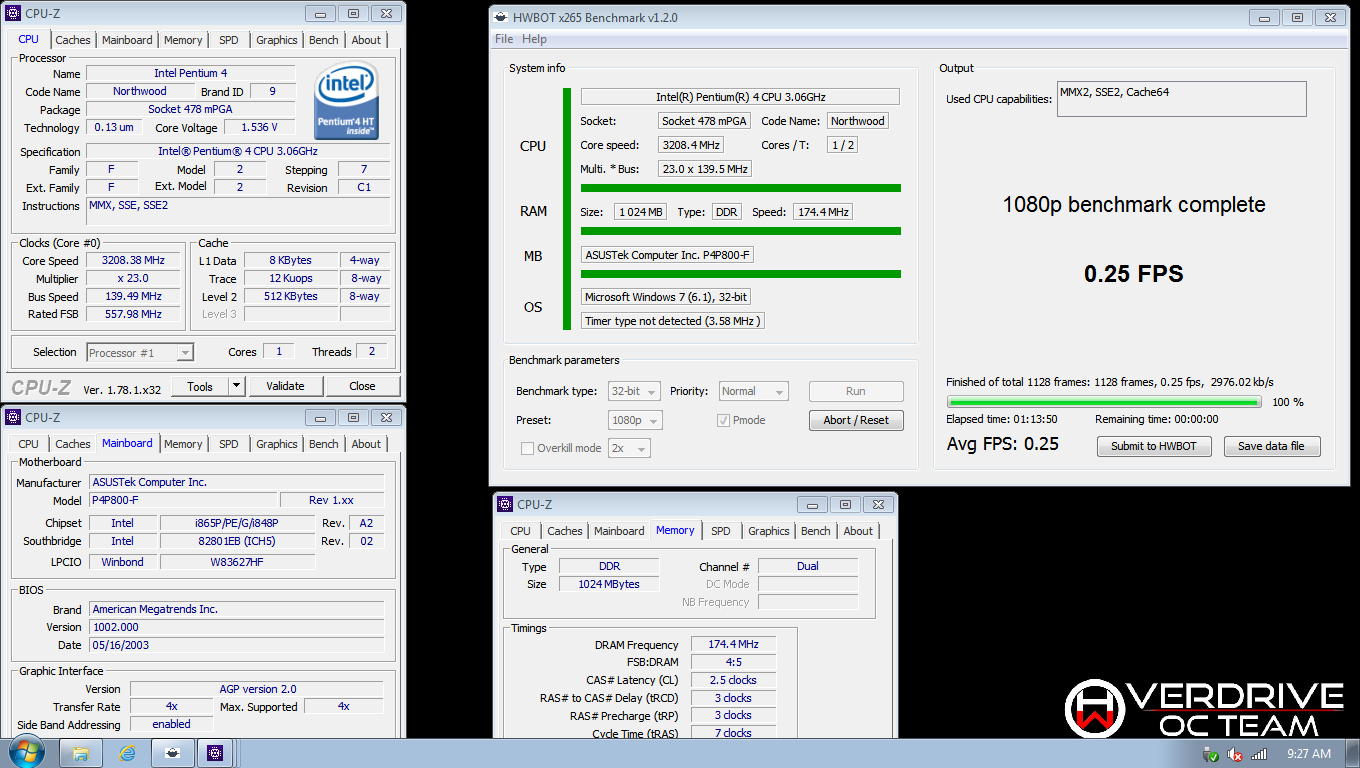1360x768 pixels.
Task: Click the 0.25 FPS result text
Action: click(1133, 274)
